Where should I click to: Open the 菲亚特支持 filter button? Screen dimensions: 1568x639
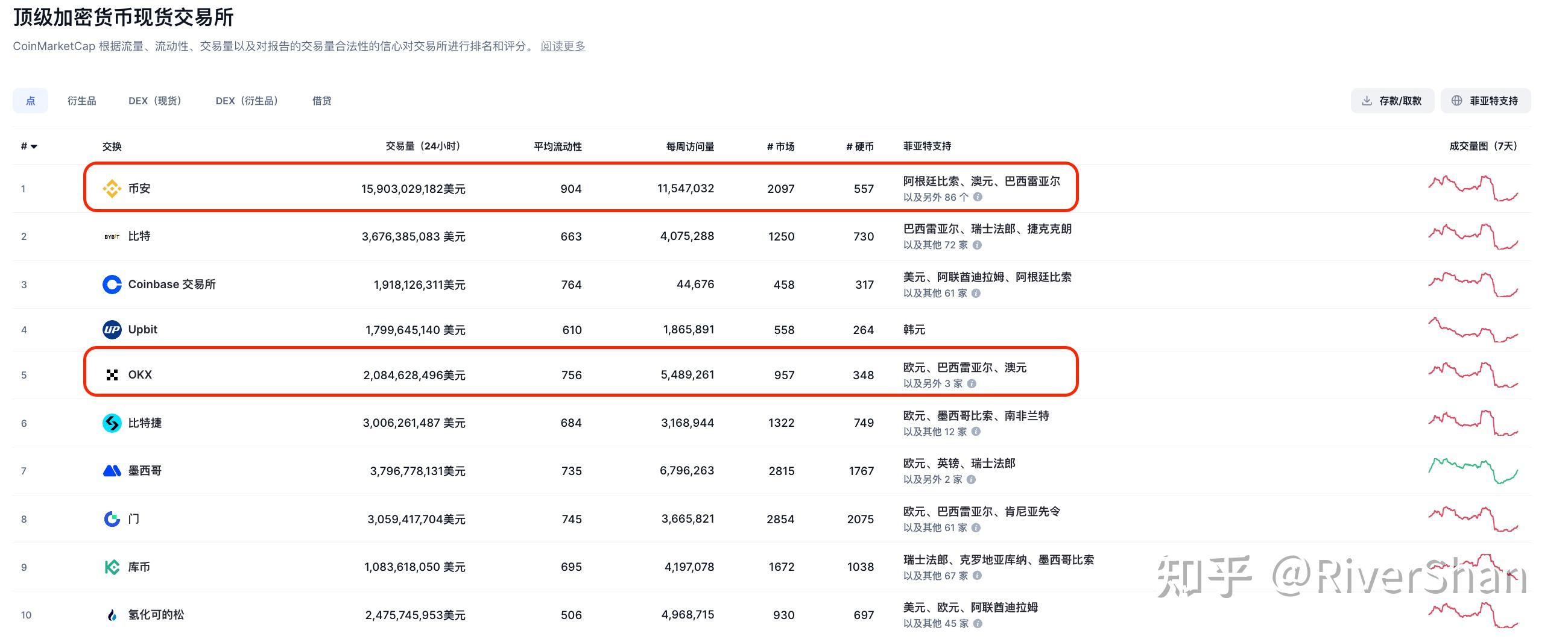click(1485, 101)
